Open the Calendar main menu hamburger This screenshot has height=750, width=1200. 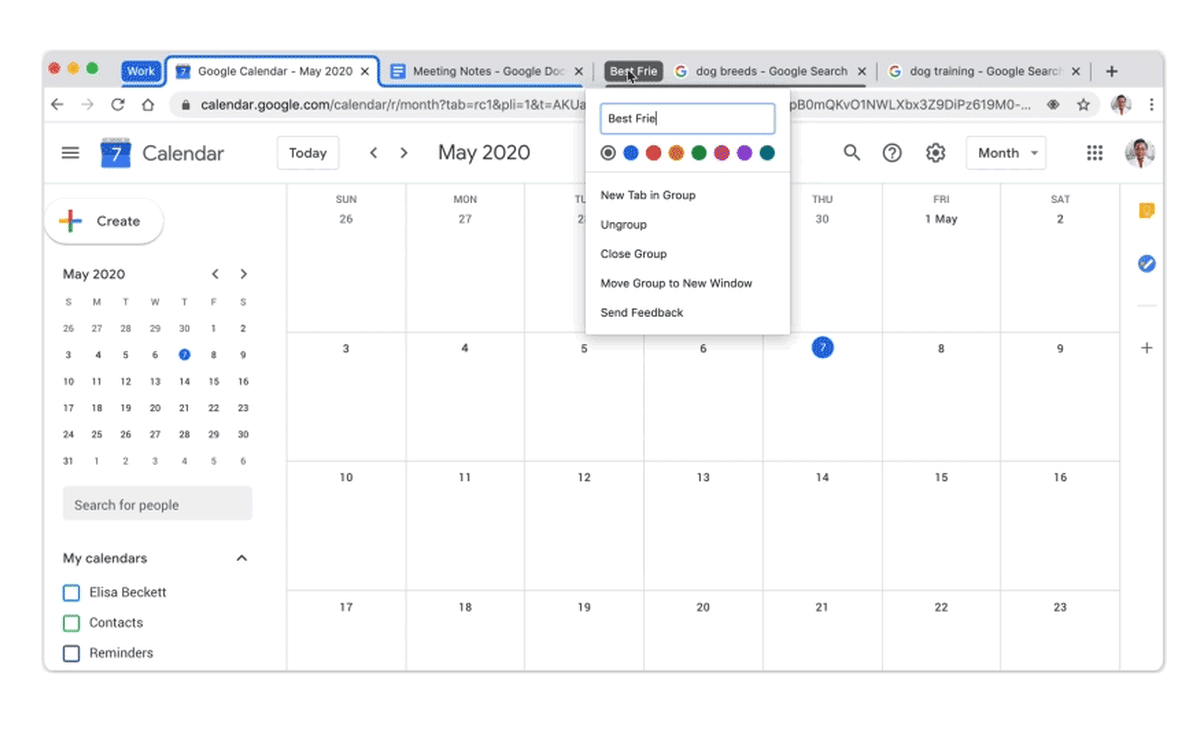tap(70, 153)
